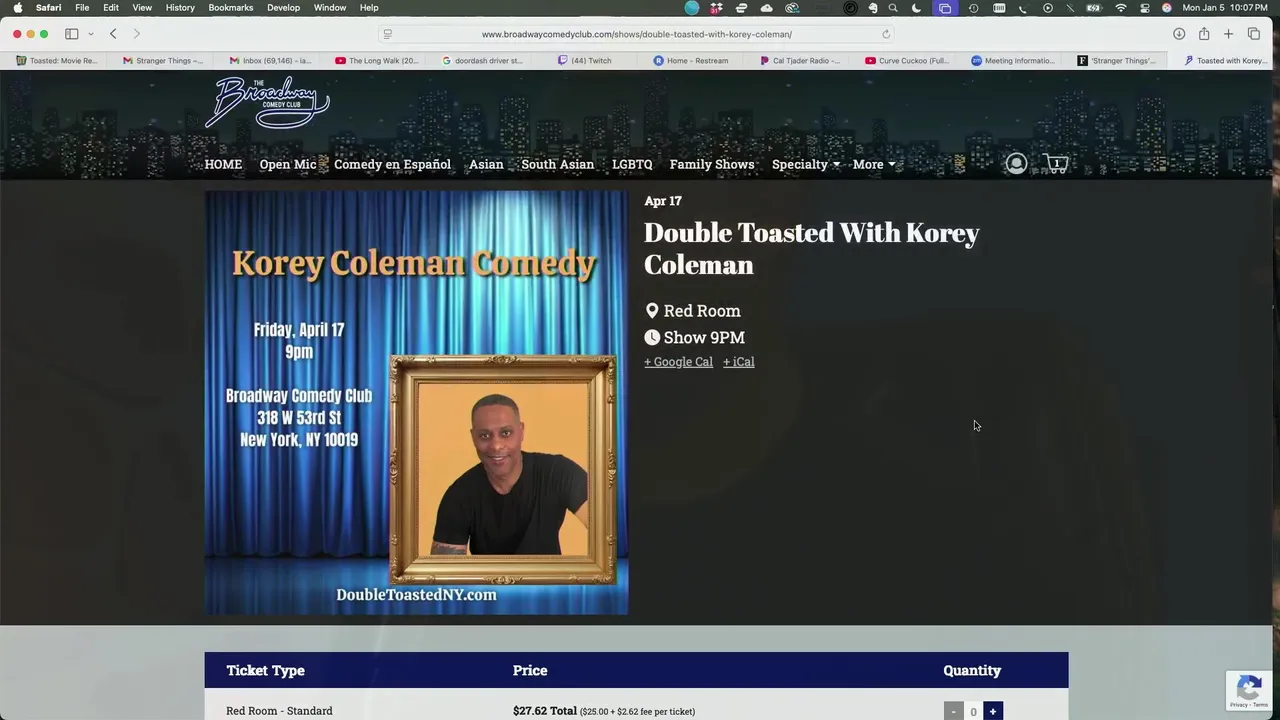Open the Edit menu

111,8
